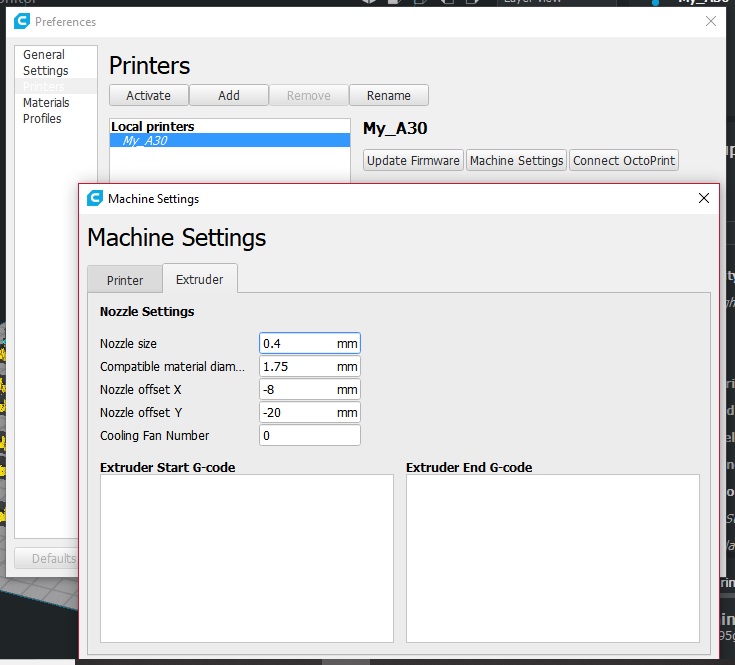Click the Extruder Start G-code heading
This screenshot has width=735, height=665.
167,467
